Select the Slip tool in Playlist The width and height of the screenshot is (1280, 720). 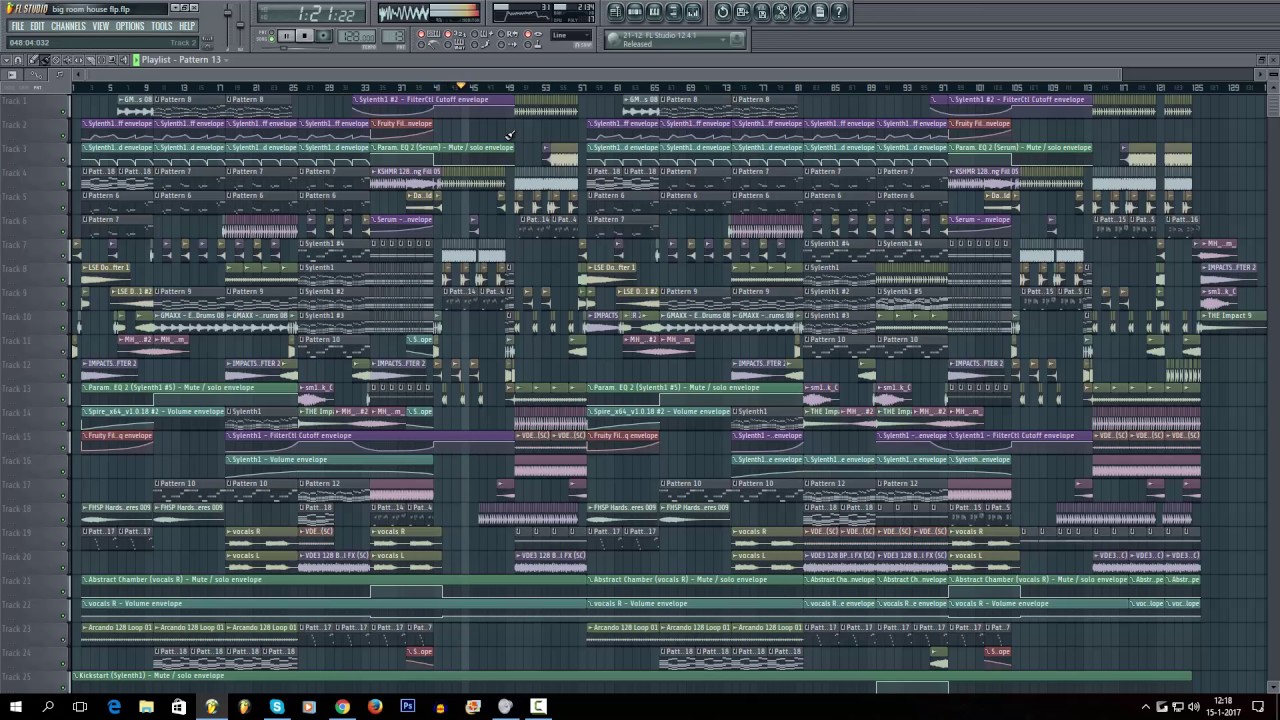coord(78,60)
